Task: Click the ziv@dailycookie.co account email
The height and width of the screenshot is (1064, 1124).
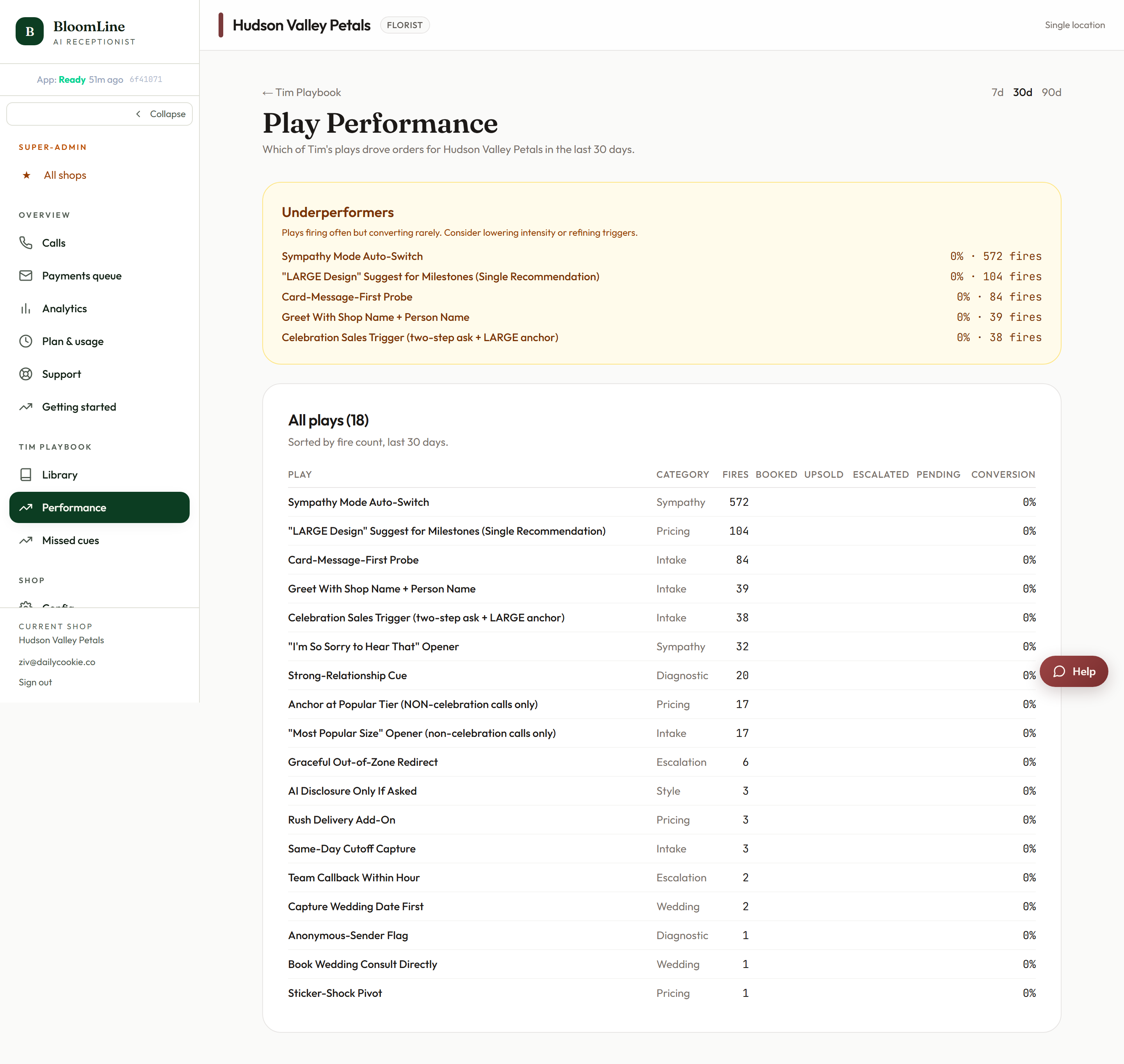Action: 57,662
